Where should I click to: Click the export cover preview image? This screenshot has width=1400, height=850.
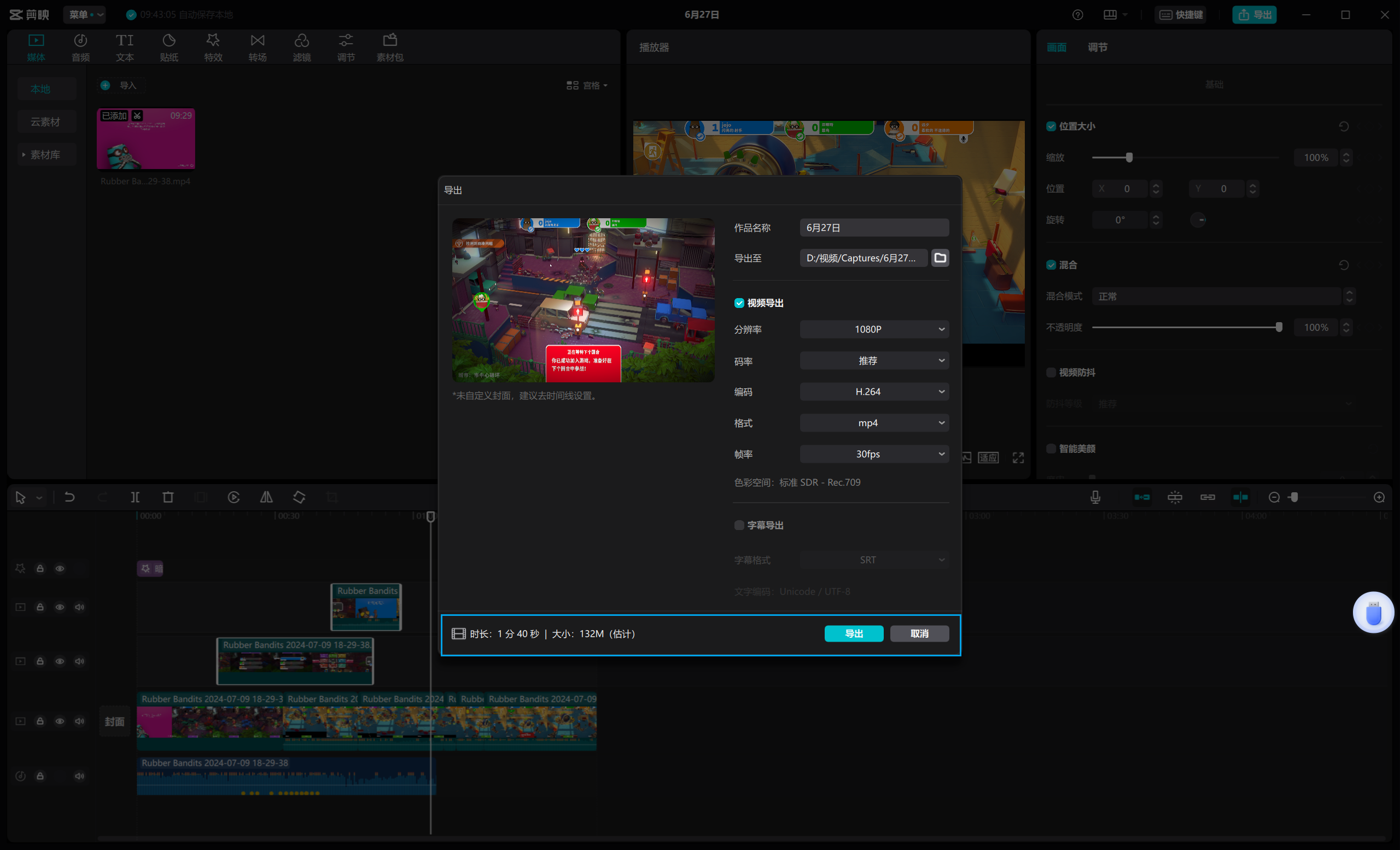point(583,300)
